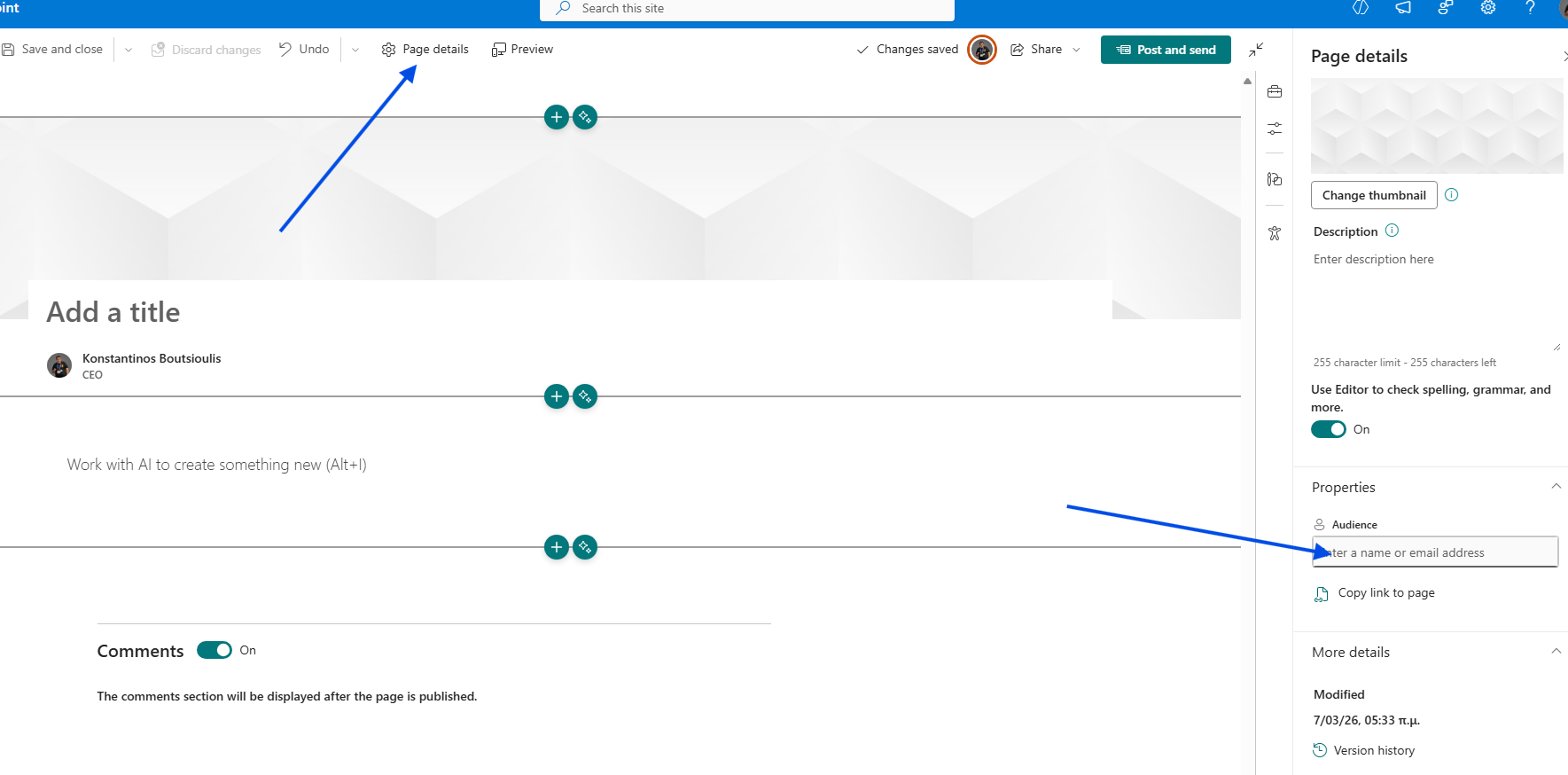
Task: Open Preview from the command bar
Action: click(x=522, y=50)
